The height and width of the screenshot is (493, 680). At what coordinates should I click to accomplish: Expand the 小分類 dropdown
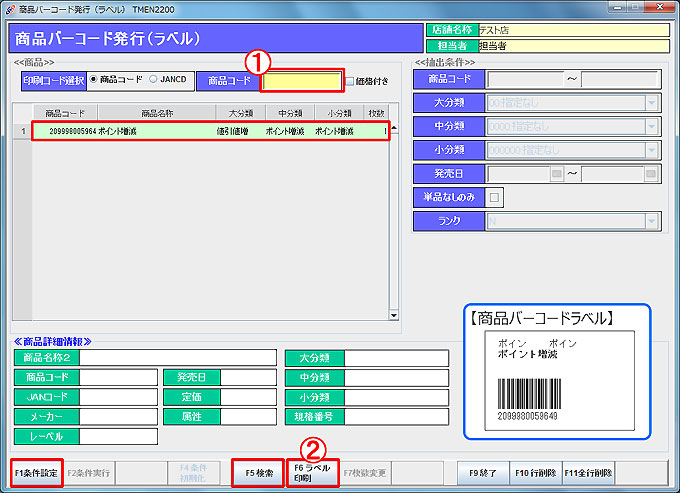[x=651, y=150]
